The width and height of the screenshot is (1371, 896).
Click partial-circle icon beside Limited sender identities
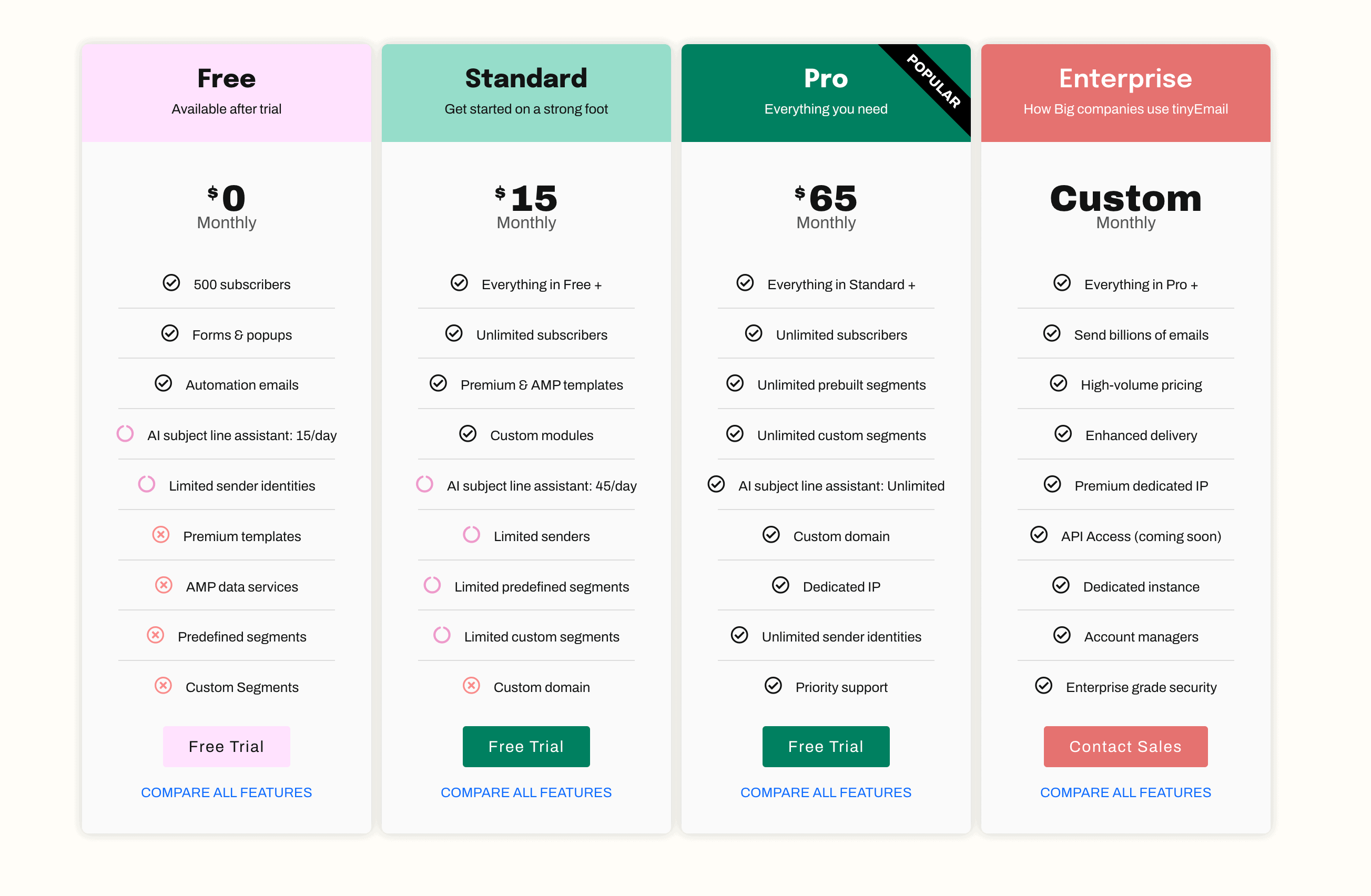click(x=146, y=484)
